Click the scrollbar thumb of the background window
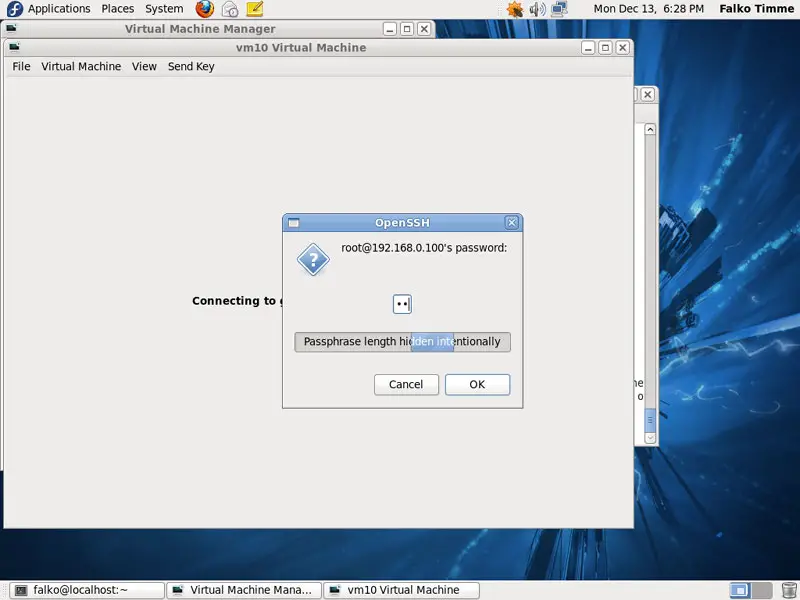The width and height of the screenshot is (800, 600). (x=649, y=420)
